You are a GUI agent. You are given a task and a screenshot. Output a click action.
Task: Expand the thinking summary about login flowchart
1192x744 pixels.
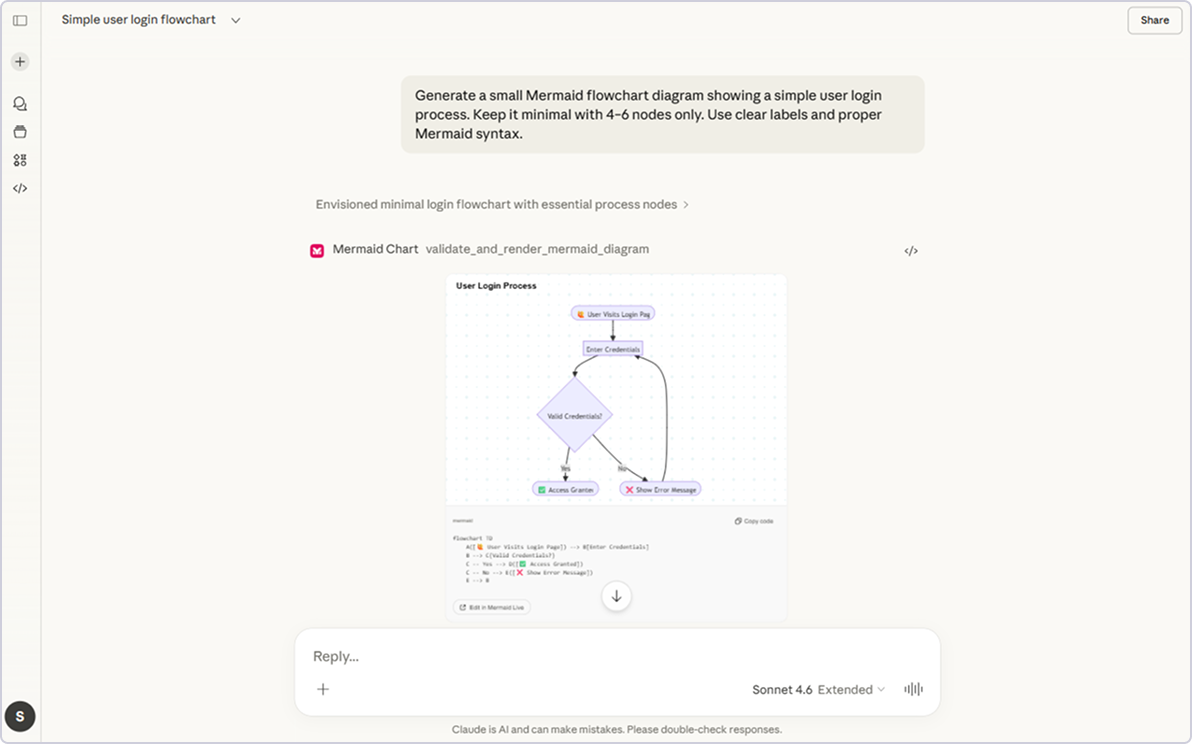point(502,204)
